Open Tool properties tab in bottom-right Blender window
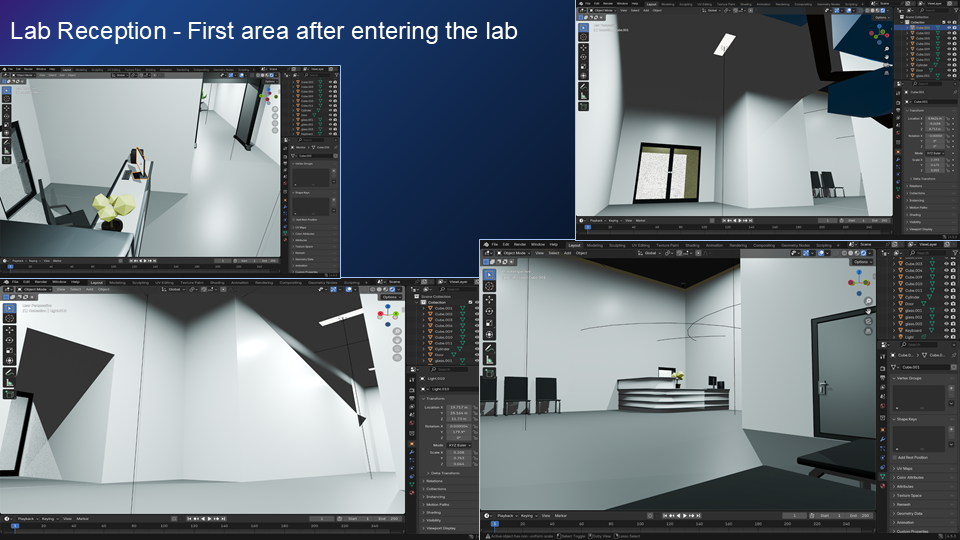This screenshot has width=960, height=540. pos(882,356)
